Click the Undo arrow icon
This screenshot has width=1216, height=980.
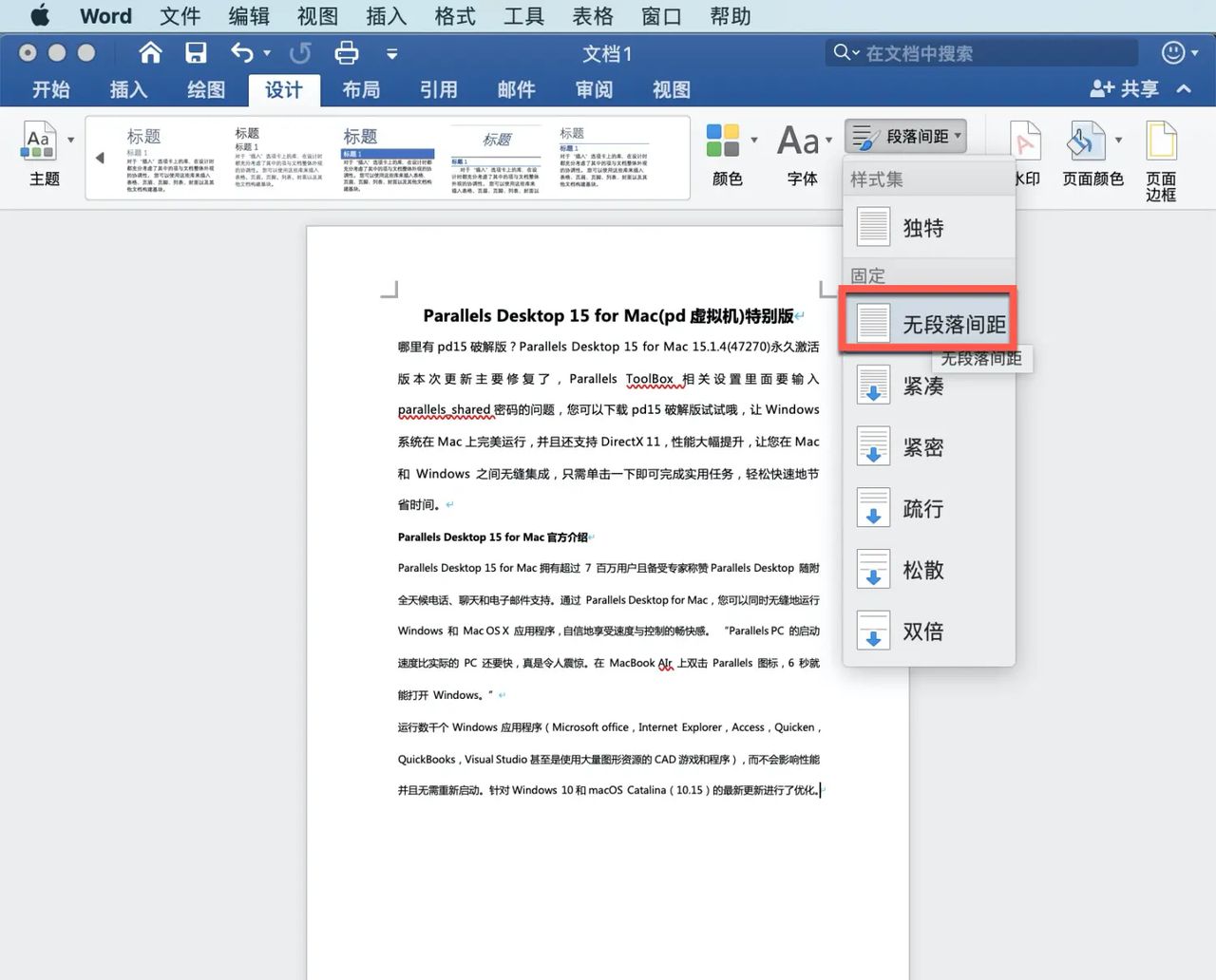pos(240,53)
